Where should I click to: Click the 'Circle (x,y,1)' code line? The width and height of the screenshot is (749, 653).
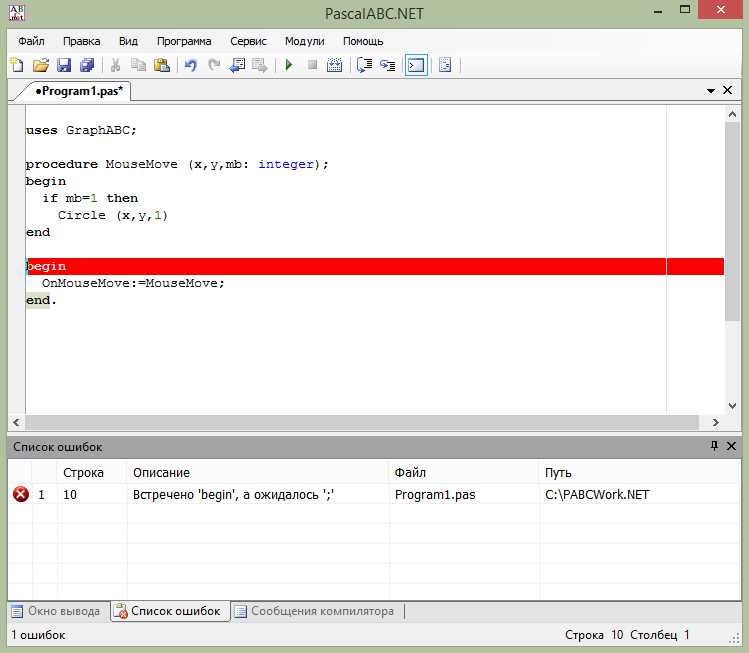(113, 215)
